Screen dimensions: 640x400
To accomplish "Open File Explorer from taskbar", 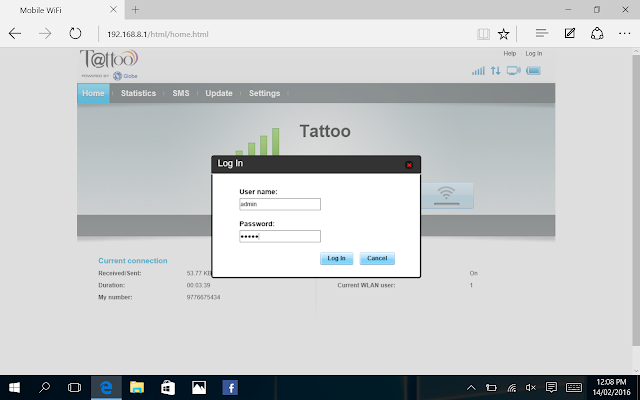I will click(137, 387).
